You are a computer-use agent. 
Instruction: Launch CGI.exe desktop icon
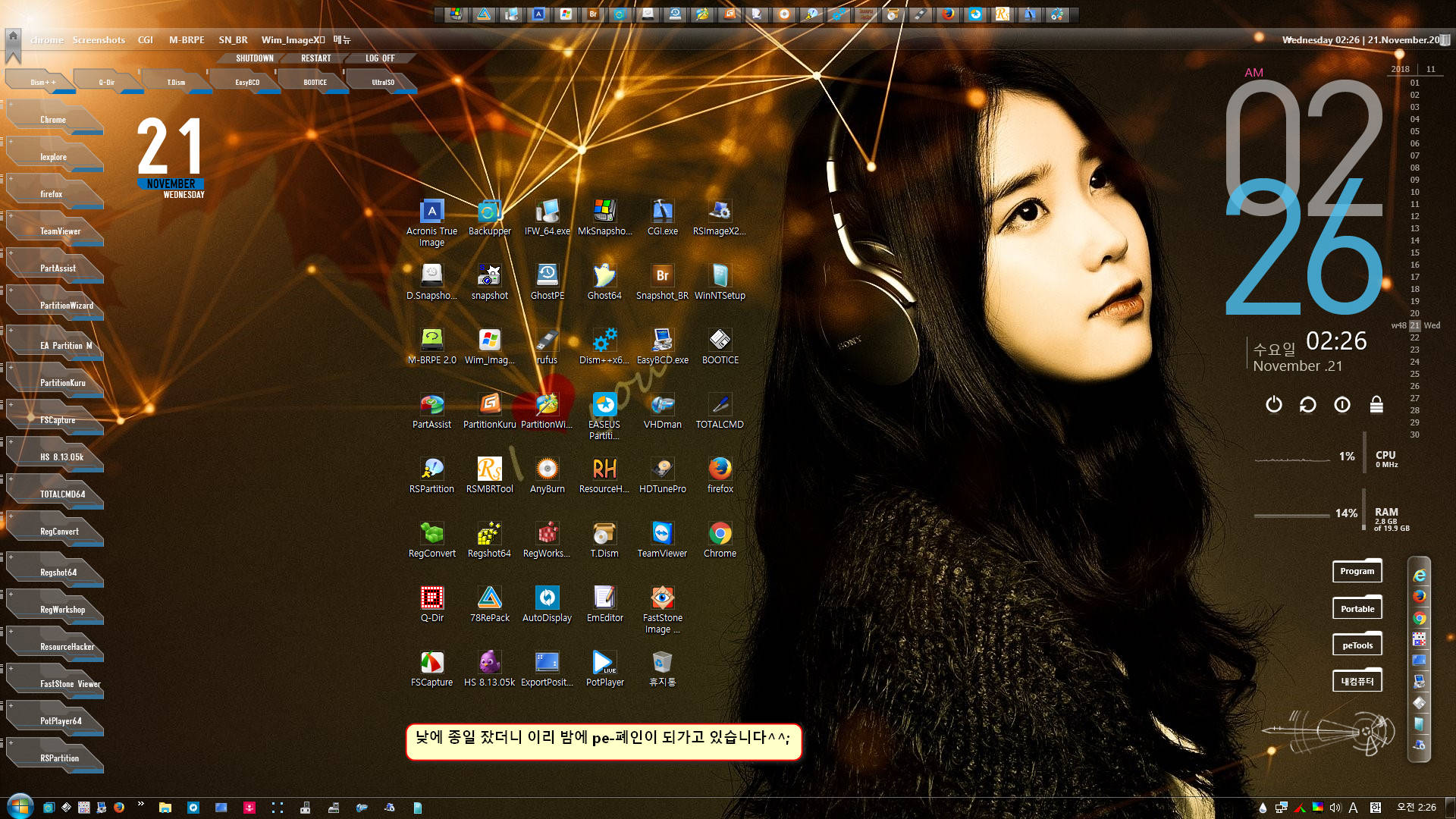(x=662, y=218)
